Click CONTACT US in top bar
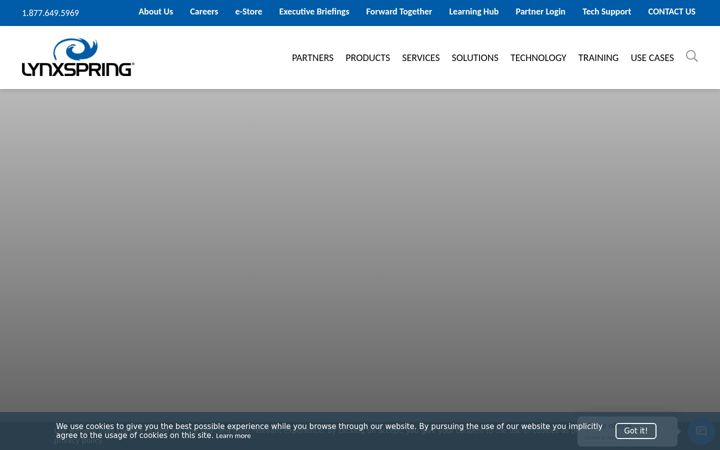This screenshot has height=450, width=720. (x=672, y=12)
